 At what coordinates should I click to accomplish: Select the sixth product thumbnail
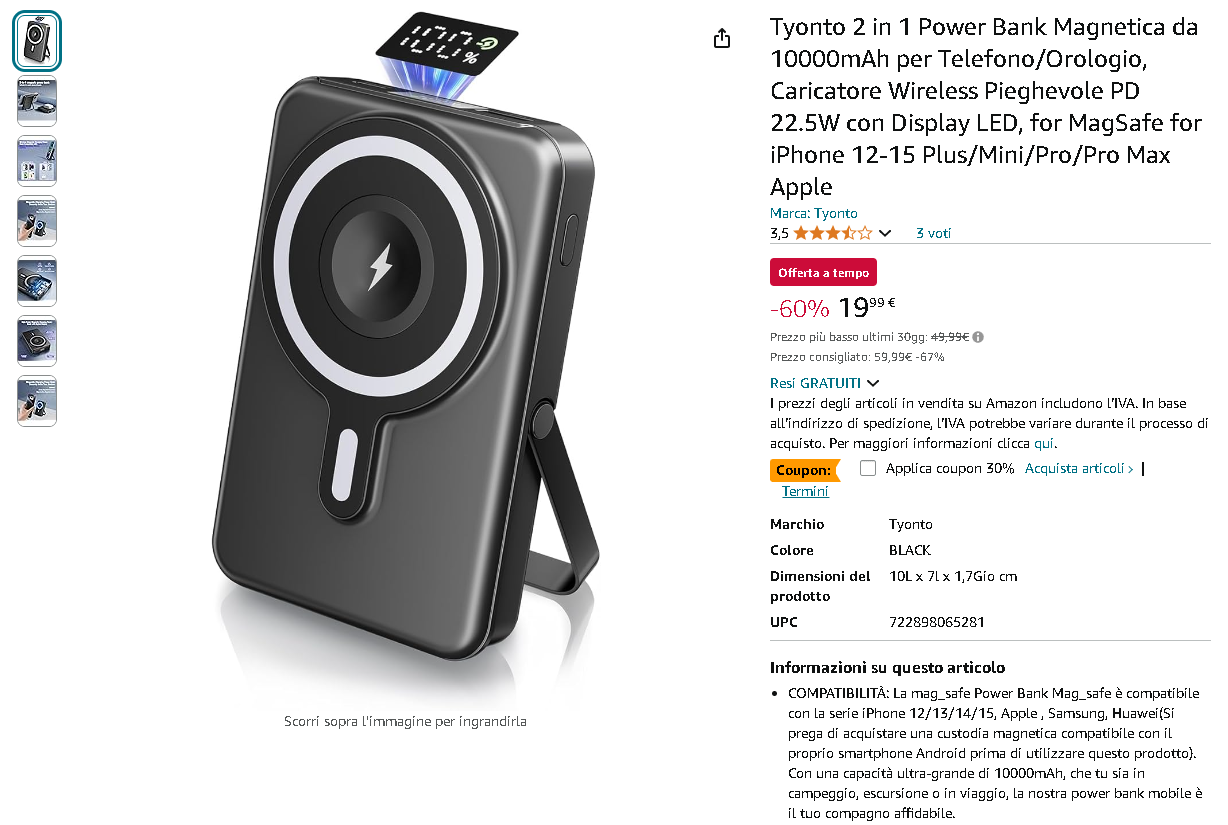[x=37, y=341]
